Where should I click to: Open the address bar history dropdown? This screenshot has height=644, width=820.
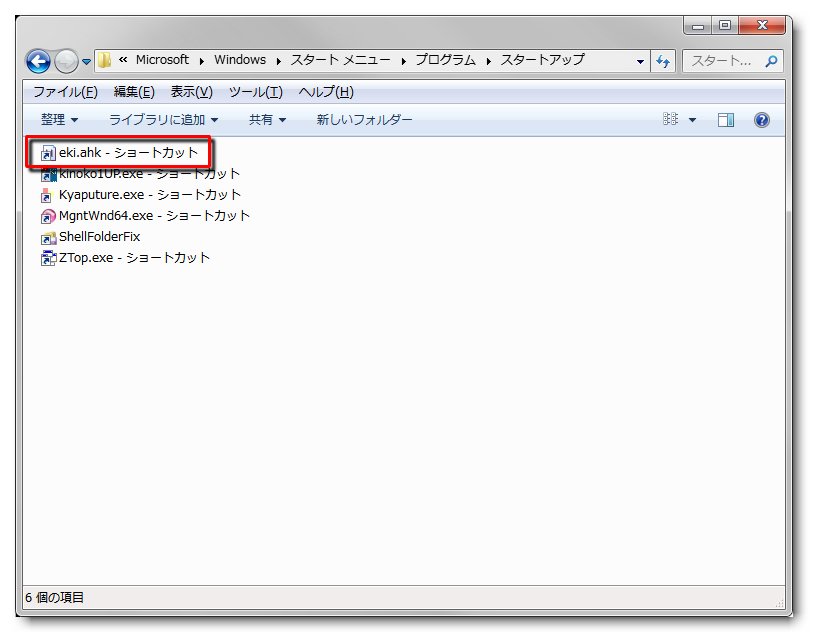[640, 62]
